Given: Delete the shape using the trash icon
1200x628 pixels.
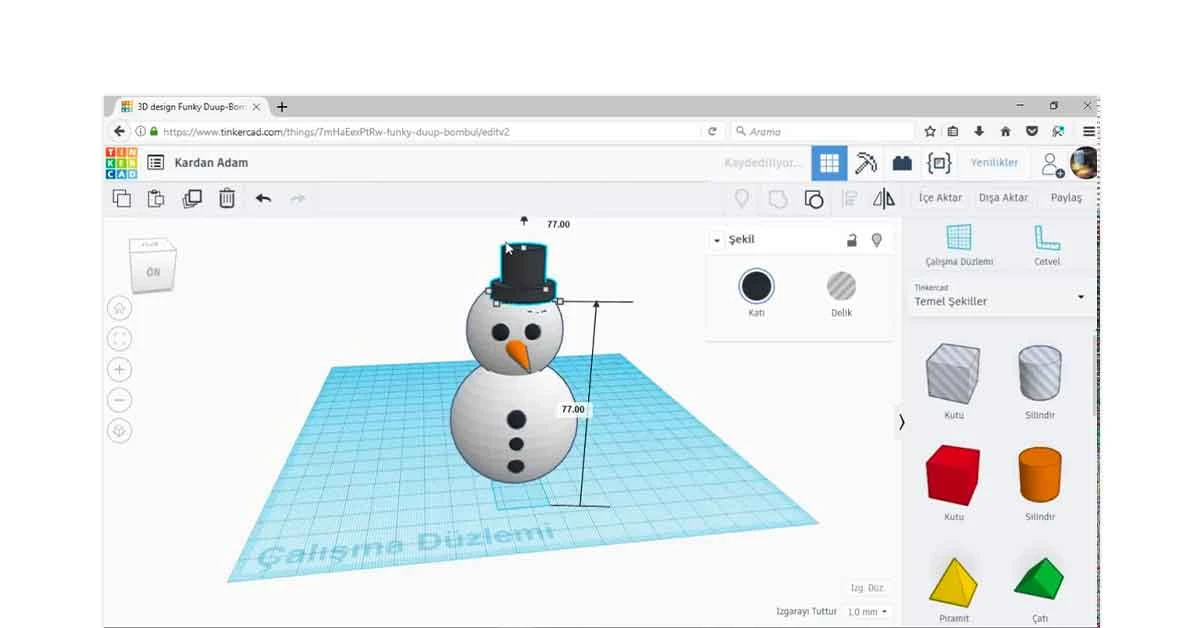Looking at the screenshot, I should click(227, 199).
